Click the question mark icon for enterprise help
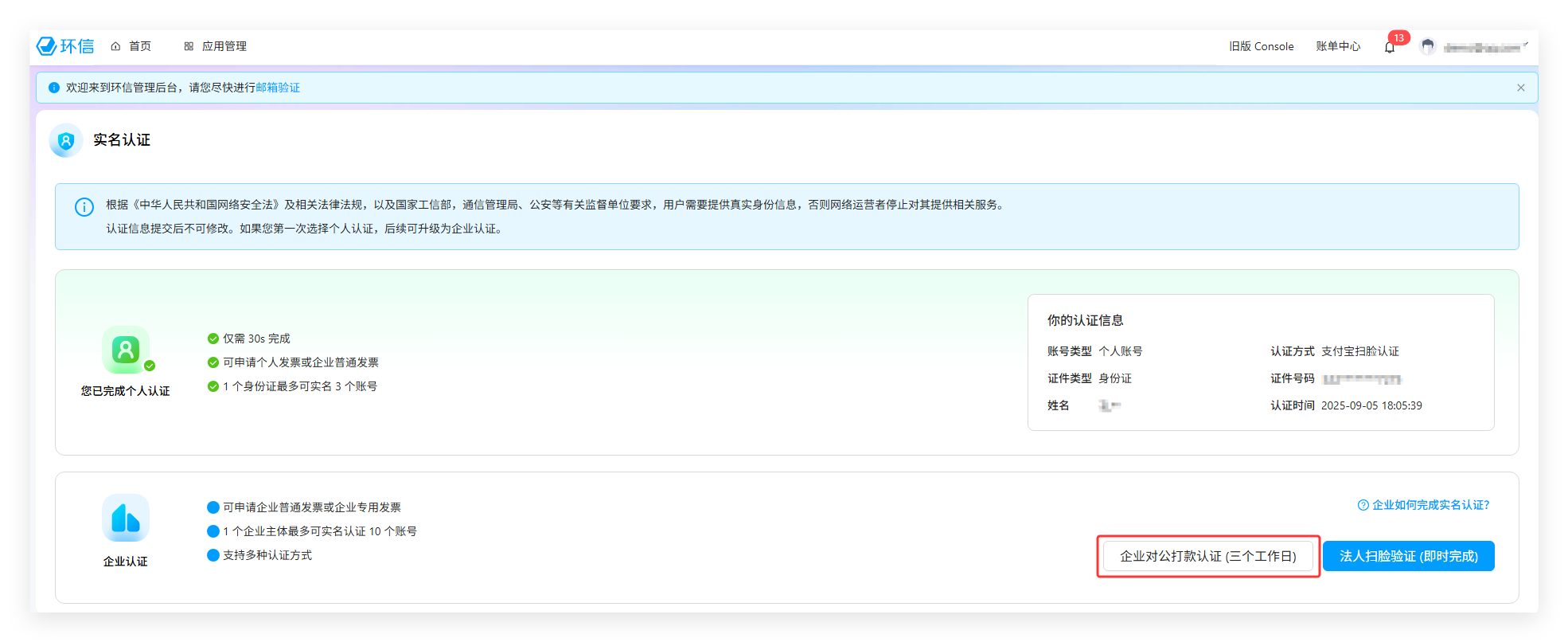This screenshot has width=1568, height=642. point(1363,505)
